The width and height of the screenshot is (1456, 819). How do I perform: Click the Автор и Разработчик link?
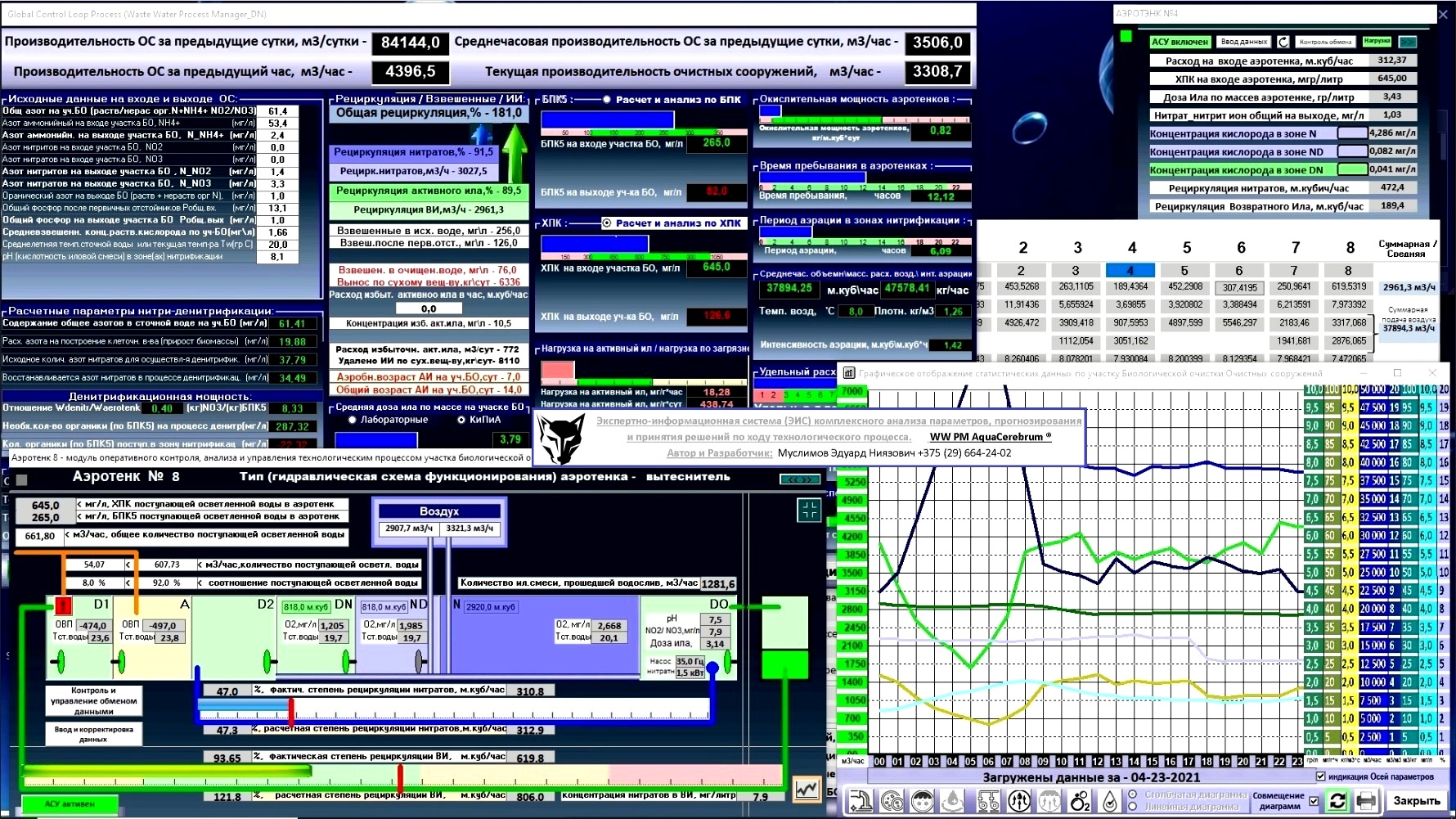(x=719, y=453)
